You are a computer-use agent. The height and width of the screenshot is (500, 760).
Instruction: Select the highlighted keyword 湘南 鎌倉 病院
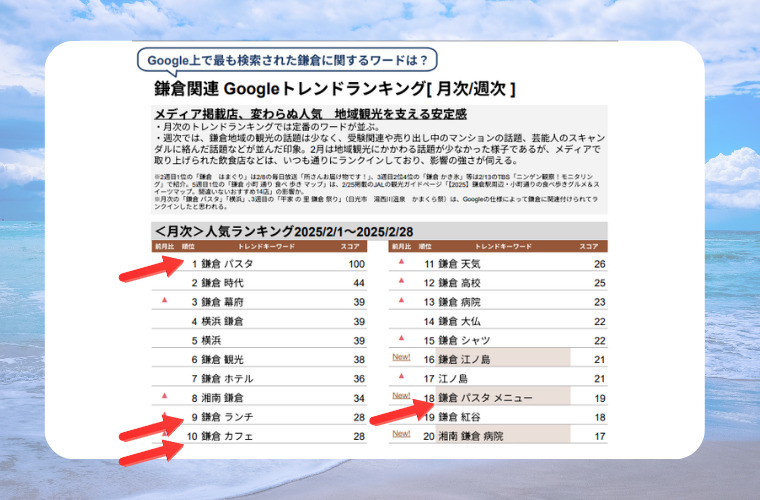471,436
